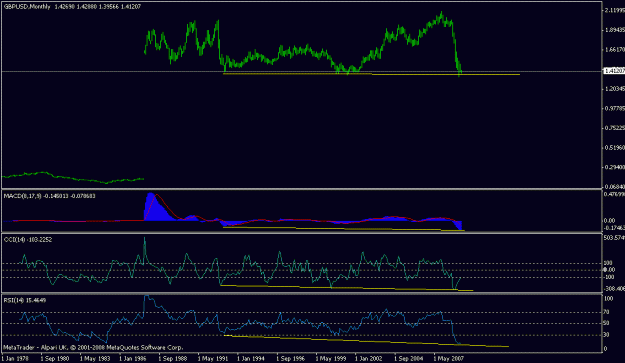The height and width of the screenshot is (363, 625).
Task: Click the 1 Sep 1980 date label
Action: point(55,358)
